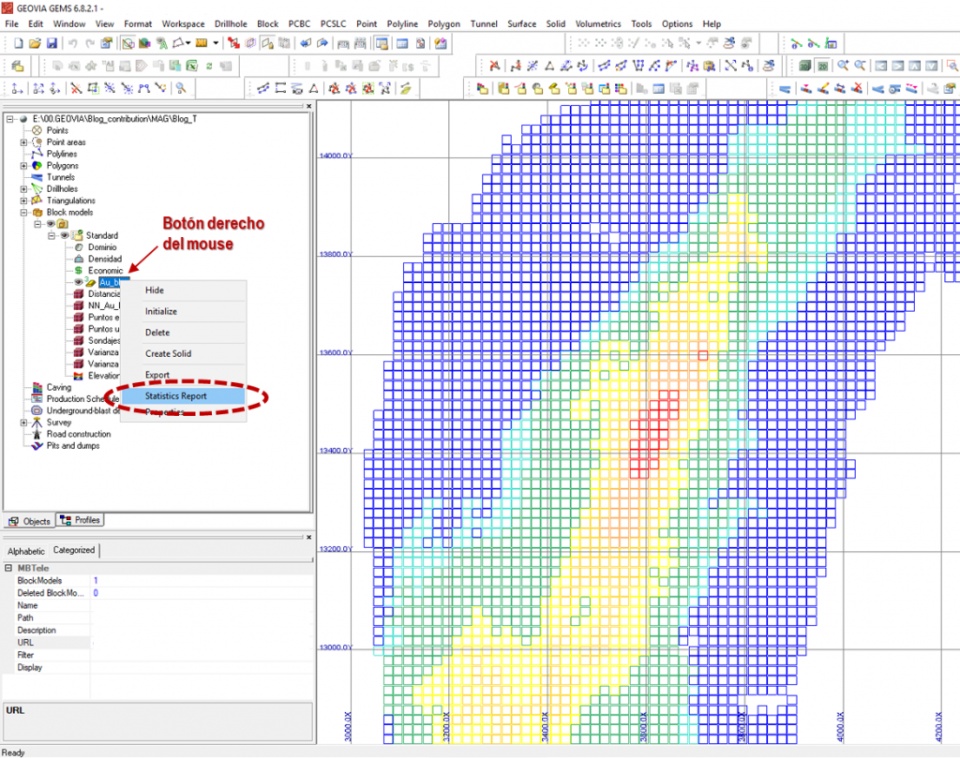This screenshot has width=960, height=758.
Task: Collapse the project root path node
Action: point(10,119)
